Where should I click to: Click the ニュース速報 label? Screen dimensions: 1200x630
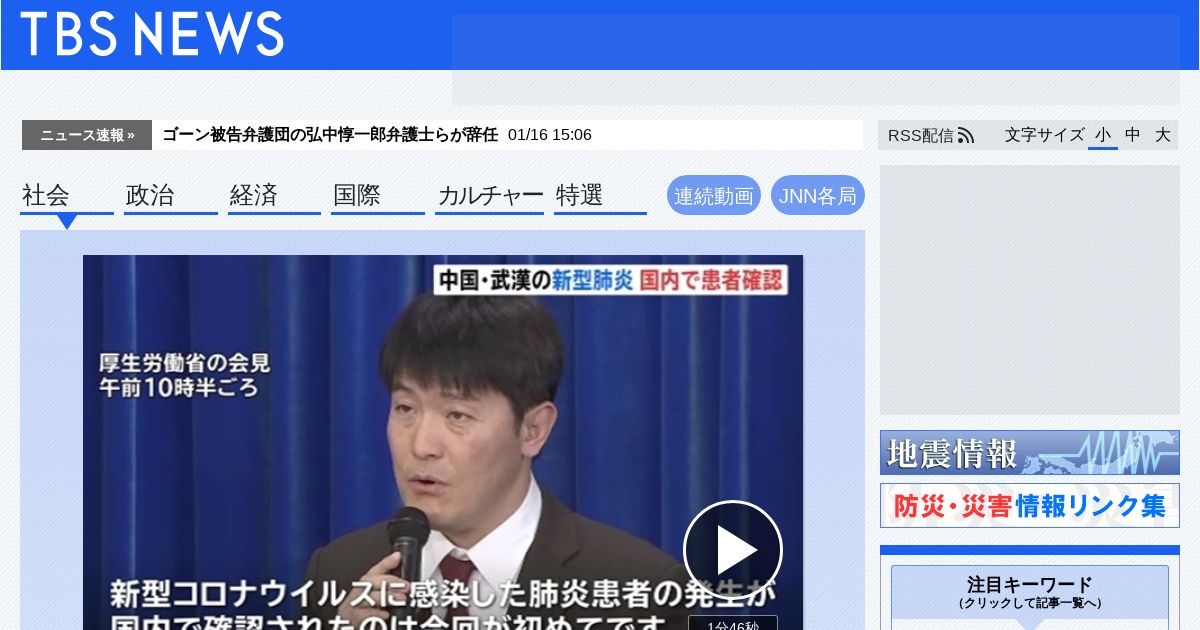click(x=87, y=135)
